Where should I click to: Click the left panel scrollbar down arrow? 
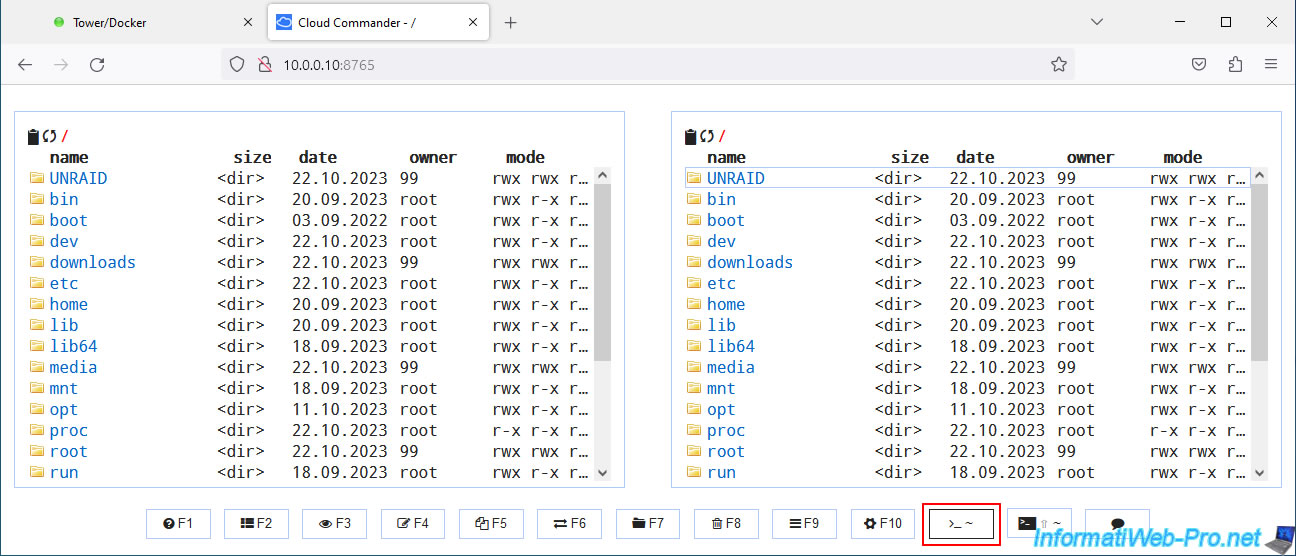[x=602, y=473]
